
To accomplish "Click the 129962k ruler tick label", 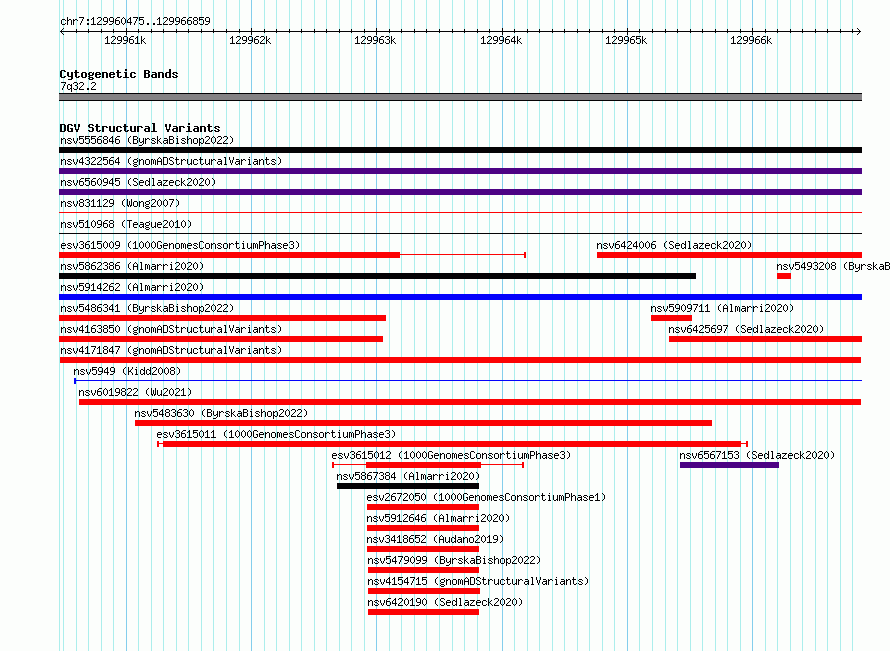I will pos(250,40).
